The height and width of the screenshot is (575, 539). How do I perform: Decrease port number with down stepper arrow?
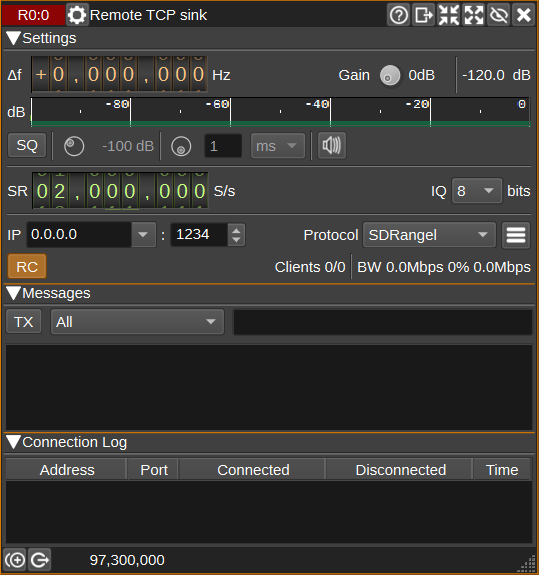click(x=236, y=240)
